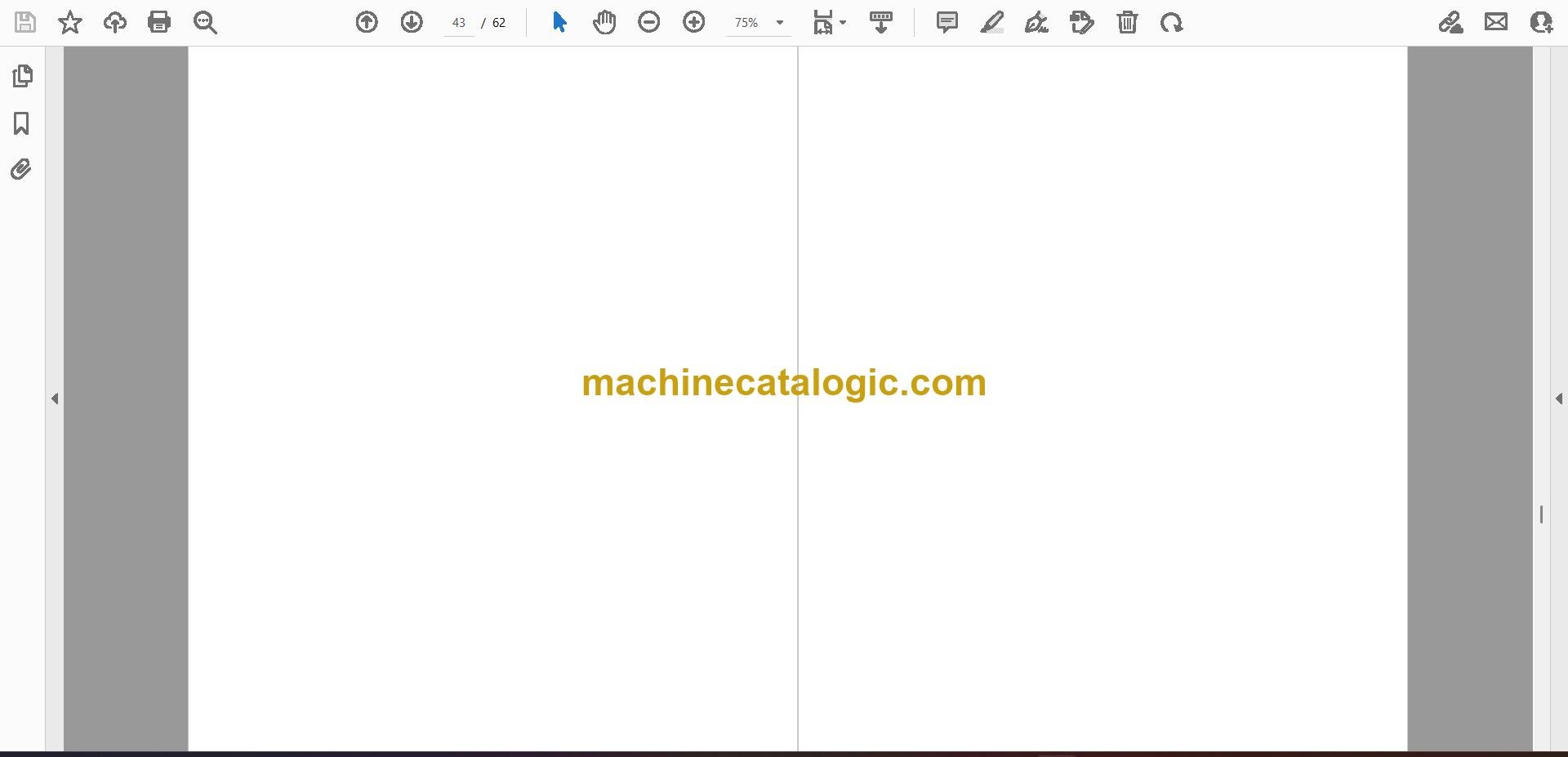This screenshot has width=1568, height=757.
Task: Open the find text search tool
Action: pos(205,22)
